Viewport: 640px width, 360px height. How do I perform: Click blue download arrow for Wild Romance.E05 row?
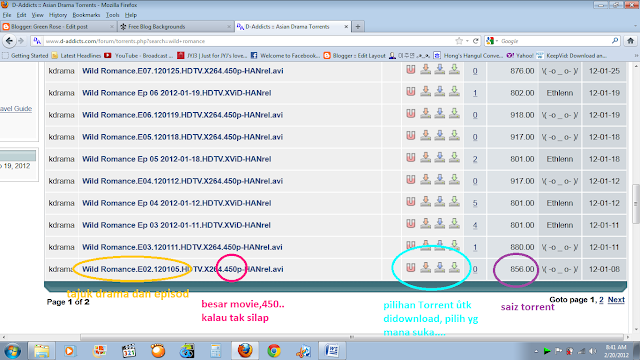pyautogui.click(x=440, y=136)
